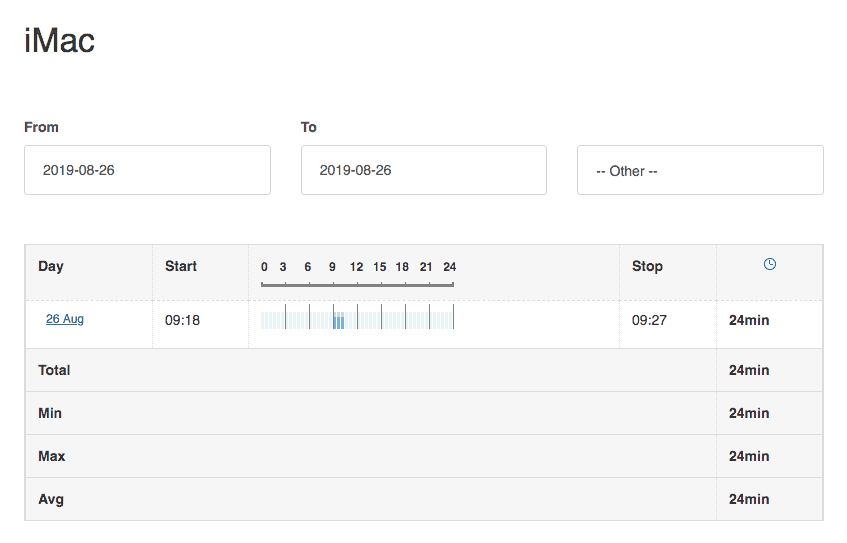Click the dark activity block in the timeline
This screenshot has height=543, width=847.
coord(339,320)
